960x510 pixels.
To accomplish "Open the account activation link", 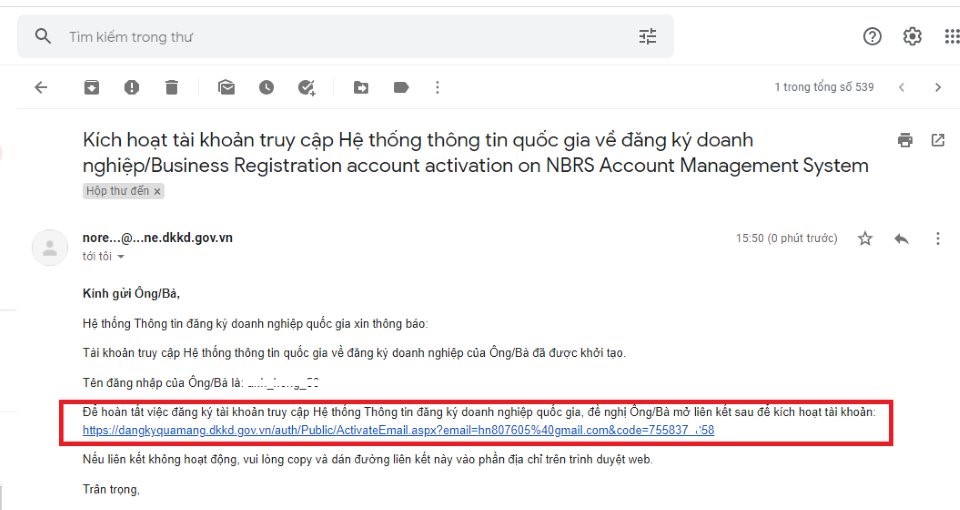I will pos(398,431).
